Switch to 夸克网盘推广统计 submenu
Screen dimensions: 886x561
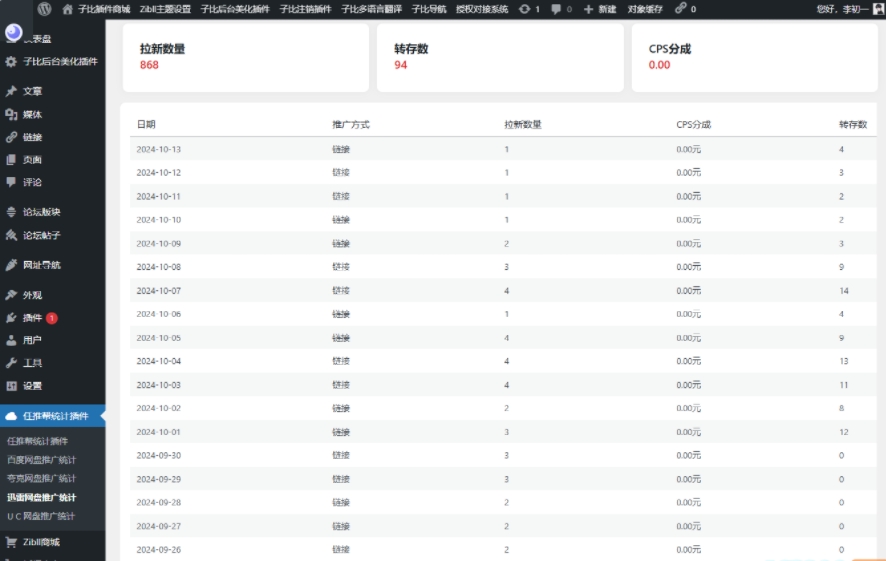[41, 478]
